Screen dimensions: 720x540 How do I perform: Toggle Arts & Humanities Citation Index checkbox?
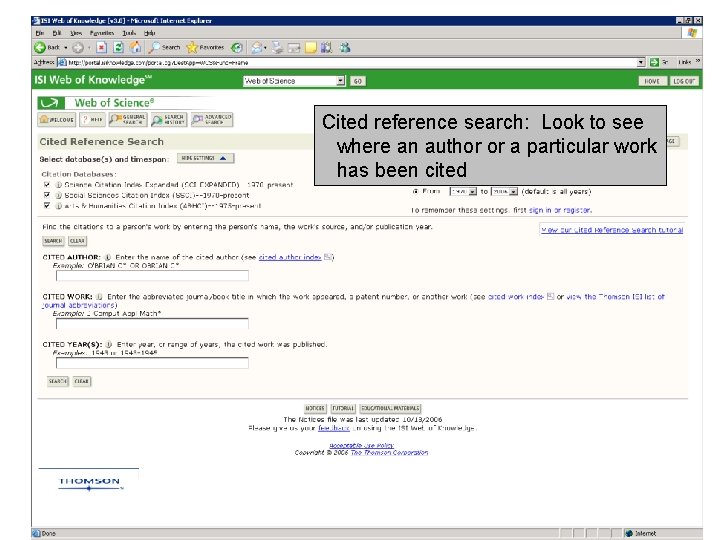(46, 205)
